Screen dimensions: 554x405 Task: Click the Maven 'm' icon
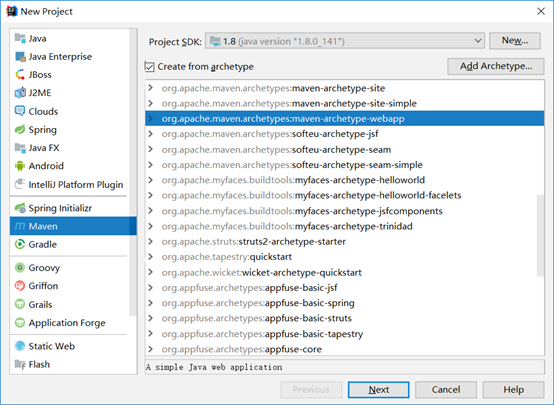tap(20, 226)
